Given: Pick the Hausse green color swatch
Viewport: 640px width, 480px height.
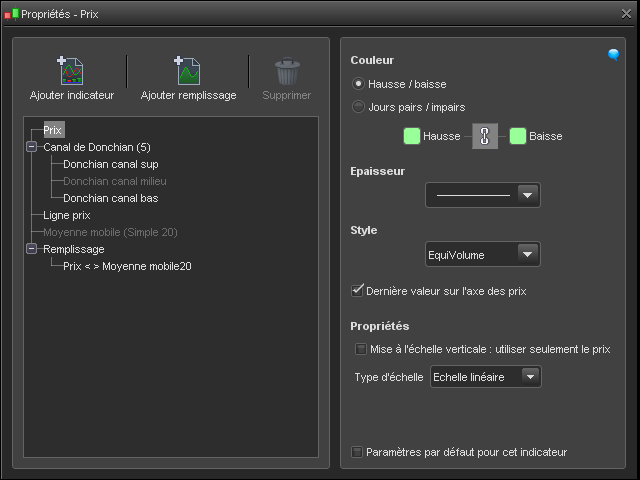Looking at the screenshot, I should point(411,136).
